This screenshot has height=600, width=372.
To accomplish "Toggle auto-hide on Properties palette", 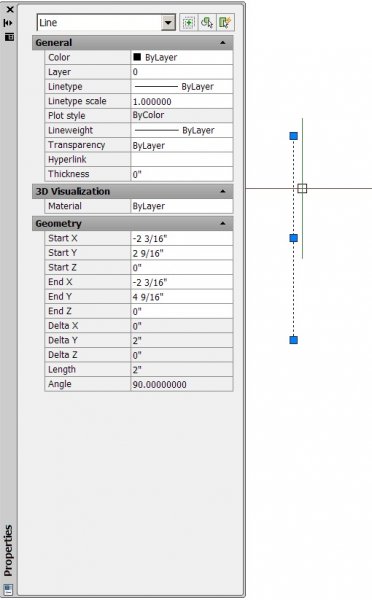I will point(8,23).
